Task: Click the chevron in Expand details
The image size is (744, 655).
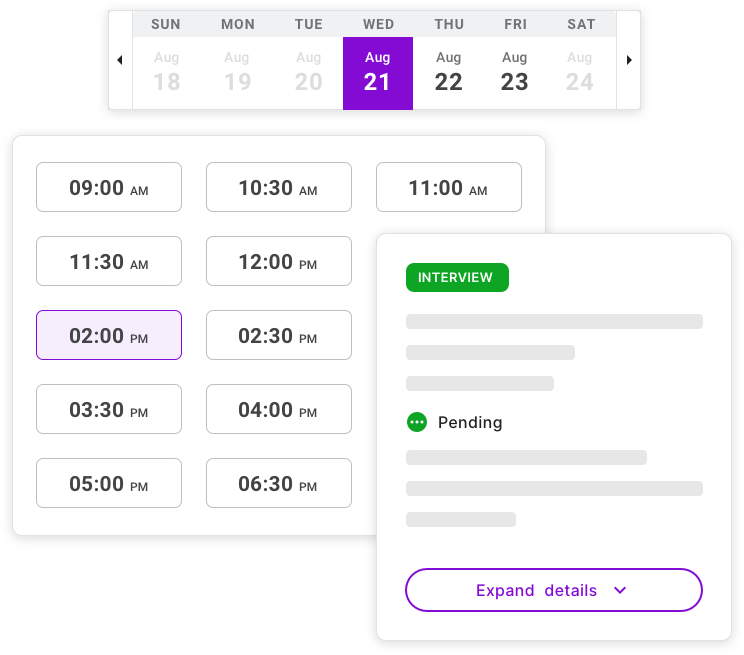Action: pos(620,590)
